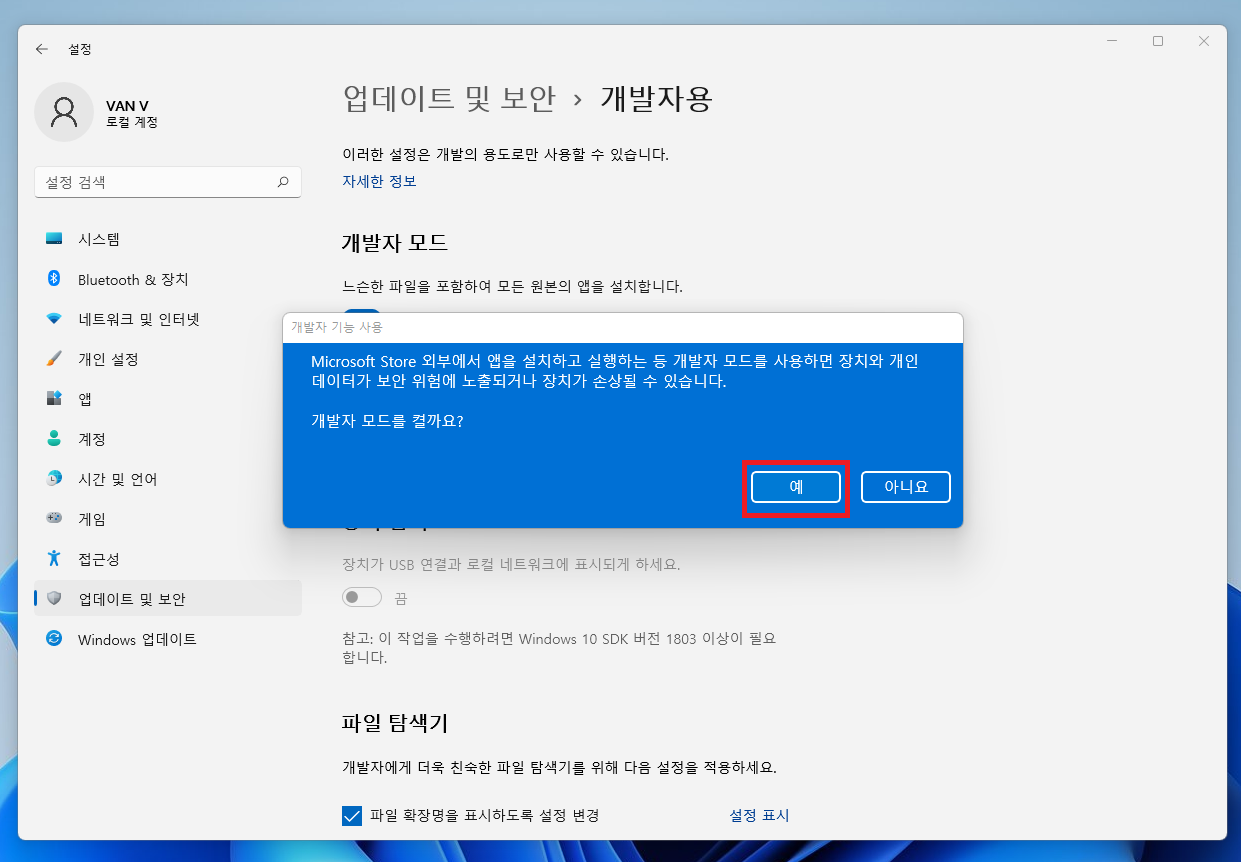Open Windows 업데이트 page

(168, 639)
